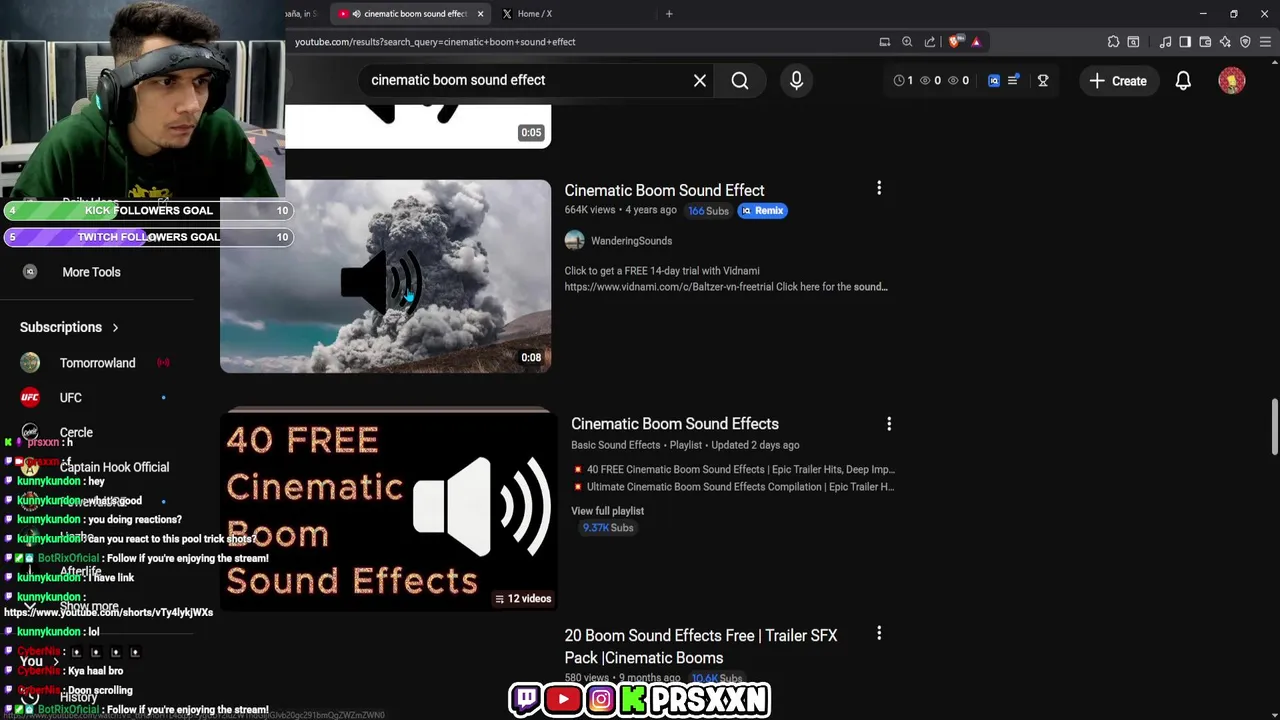Click the 12 videos playlist badge

tap(523, 599)
